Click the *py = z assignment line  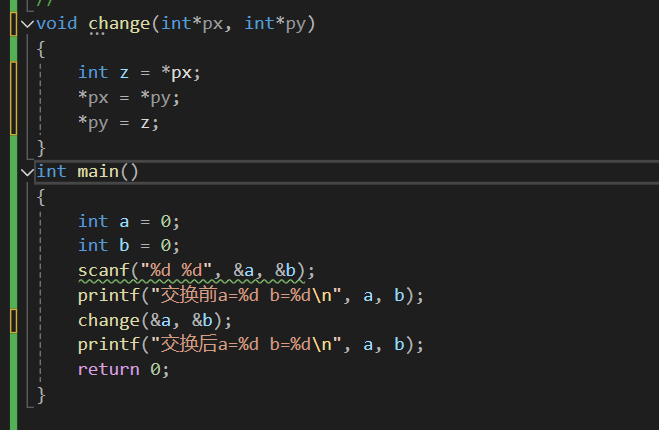[x=119, y=122]
